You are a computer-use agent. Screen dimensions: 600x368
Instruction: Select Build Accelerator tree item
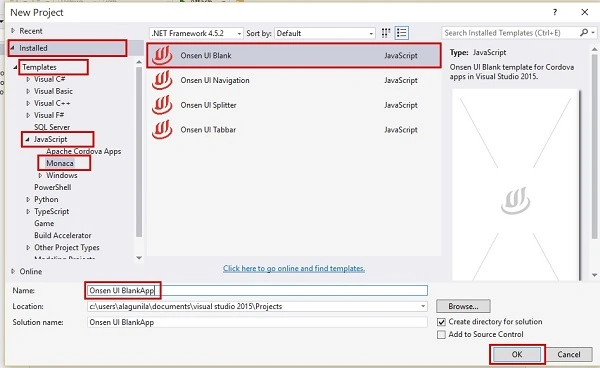click(x=63, y=236)
